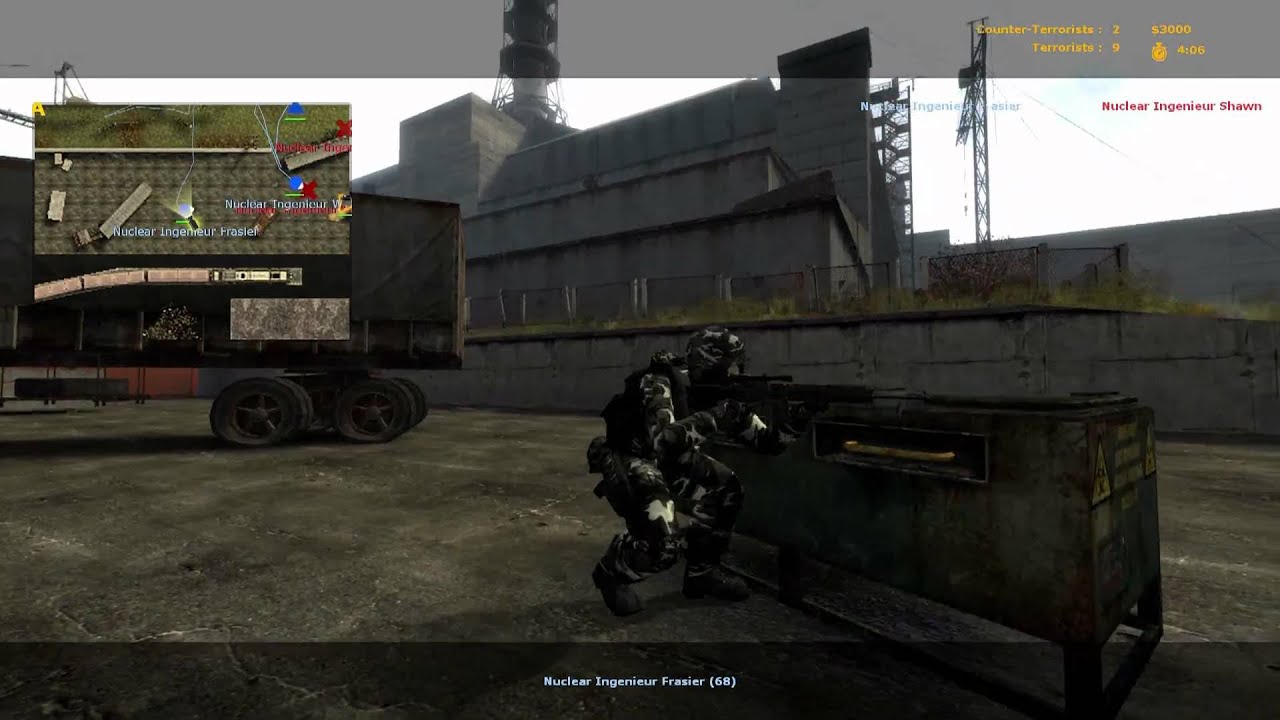Viewport: 1280px width, 720px height.
Task: Click the spectated player marker with light cone
Action: click(186, 210)
